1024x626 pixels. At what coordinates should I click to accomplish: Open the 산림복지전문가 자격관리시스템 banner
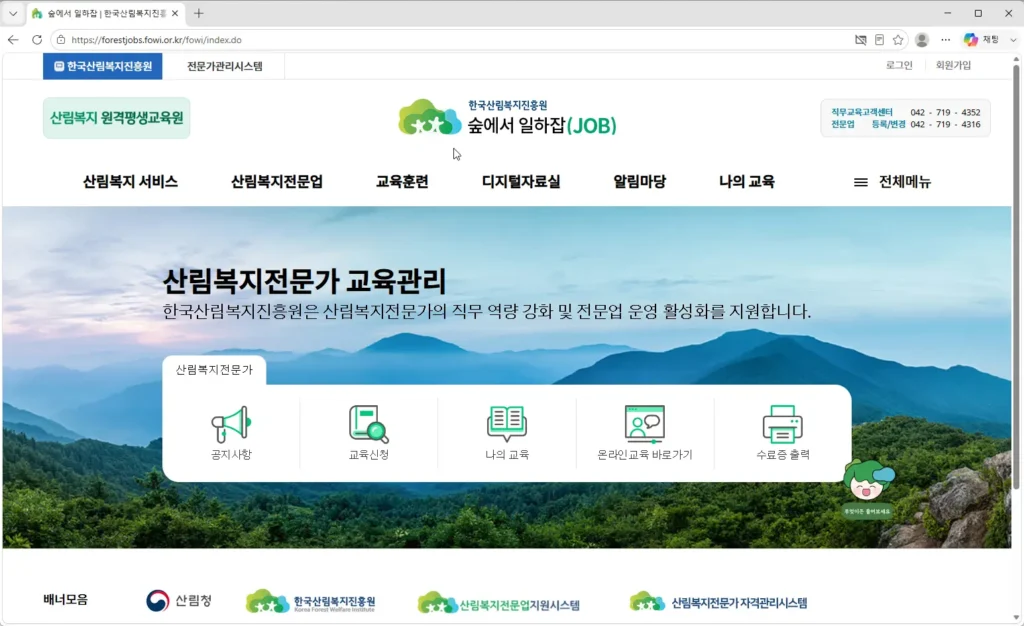(x=718, y=602)
